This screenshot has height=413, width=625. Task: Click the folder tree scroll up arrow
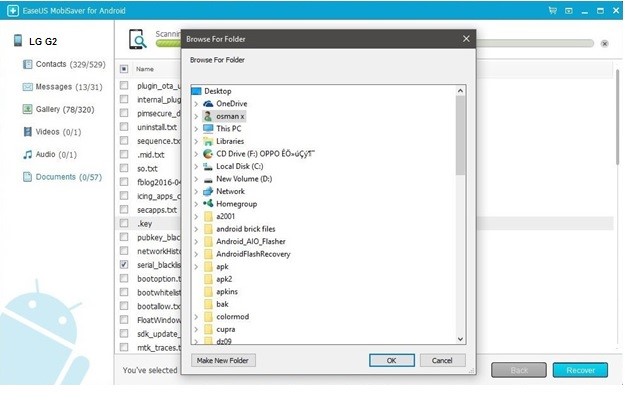(x=460, y=91)
